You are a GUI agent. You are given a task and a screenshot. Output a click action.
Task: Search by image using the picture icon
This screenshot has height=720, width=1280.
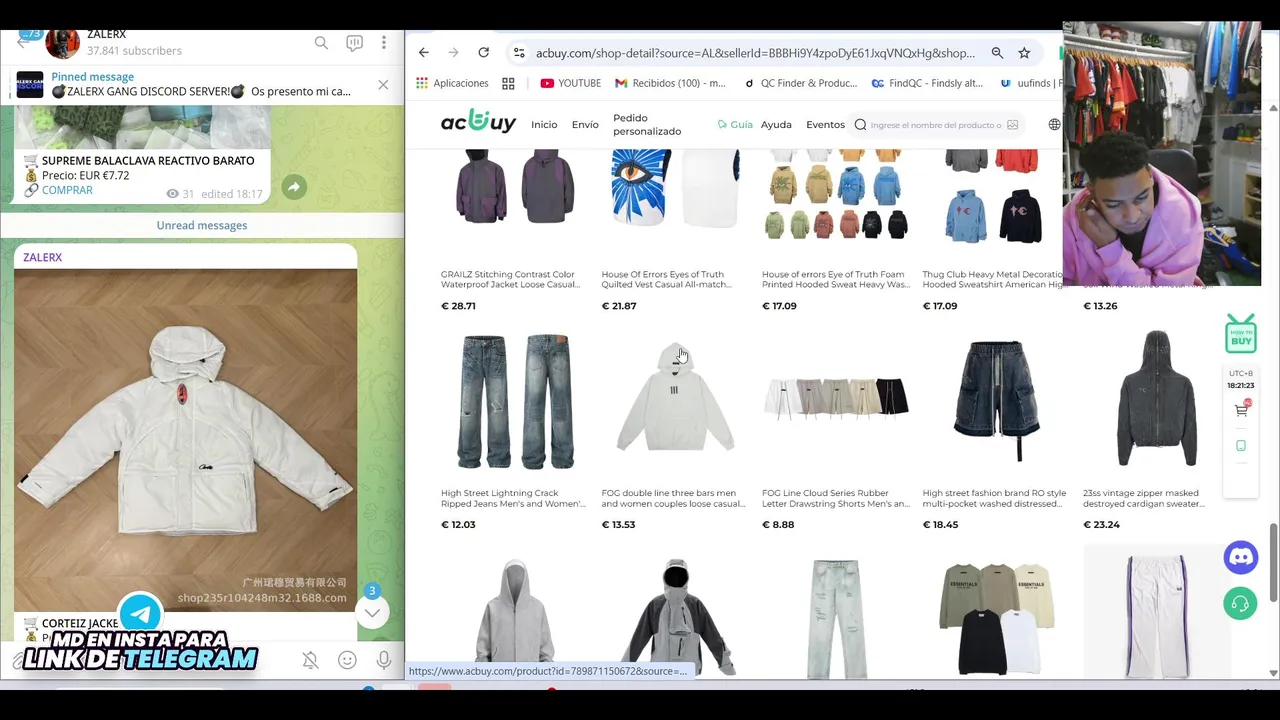tap(1013, 125)
